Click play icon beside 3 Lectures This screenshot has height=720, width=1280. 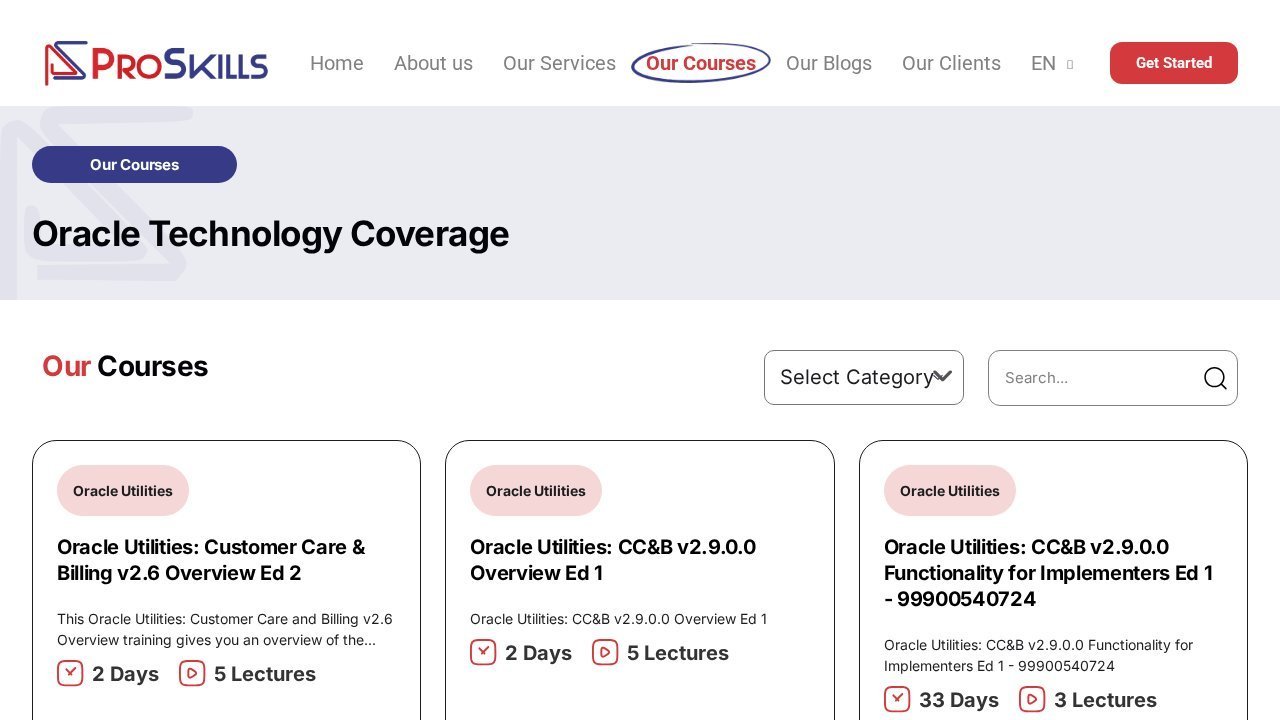click(1032, 699)
